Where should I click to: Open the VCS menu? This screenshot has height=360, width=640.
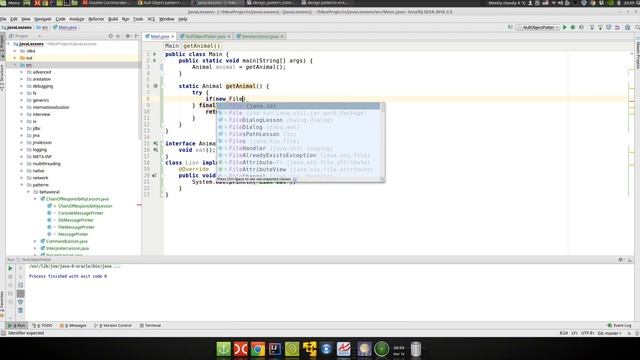point(151,19)
